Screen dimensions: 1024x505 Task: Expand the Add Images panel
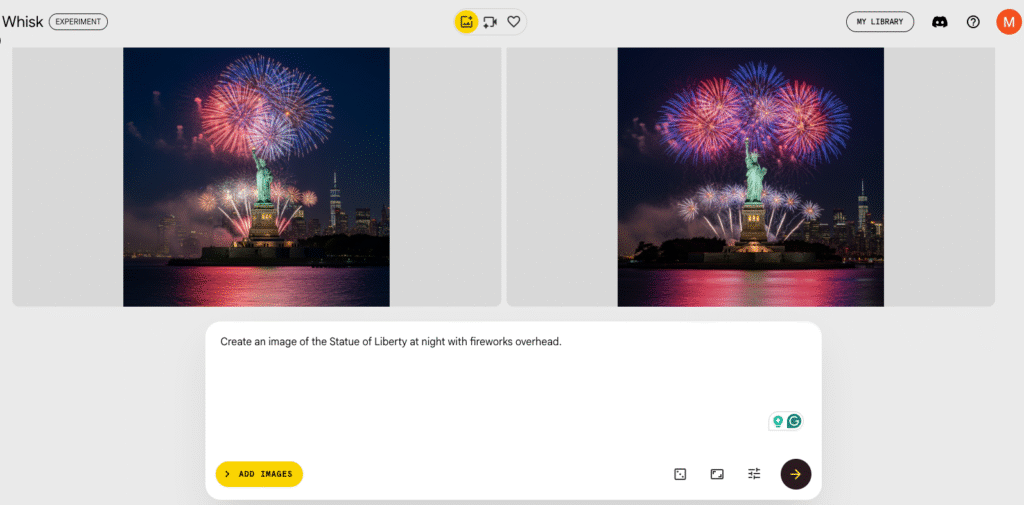click(x=259, y=474)
